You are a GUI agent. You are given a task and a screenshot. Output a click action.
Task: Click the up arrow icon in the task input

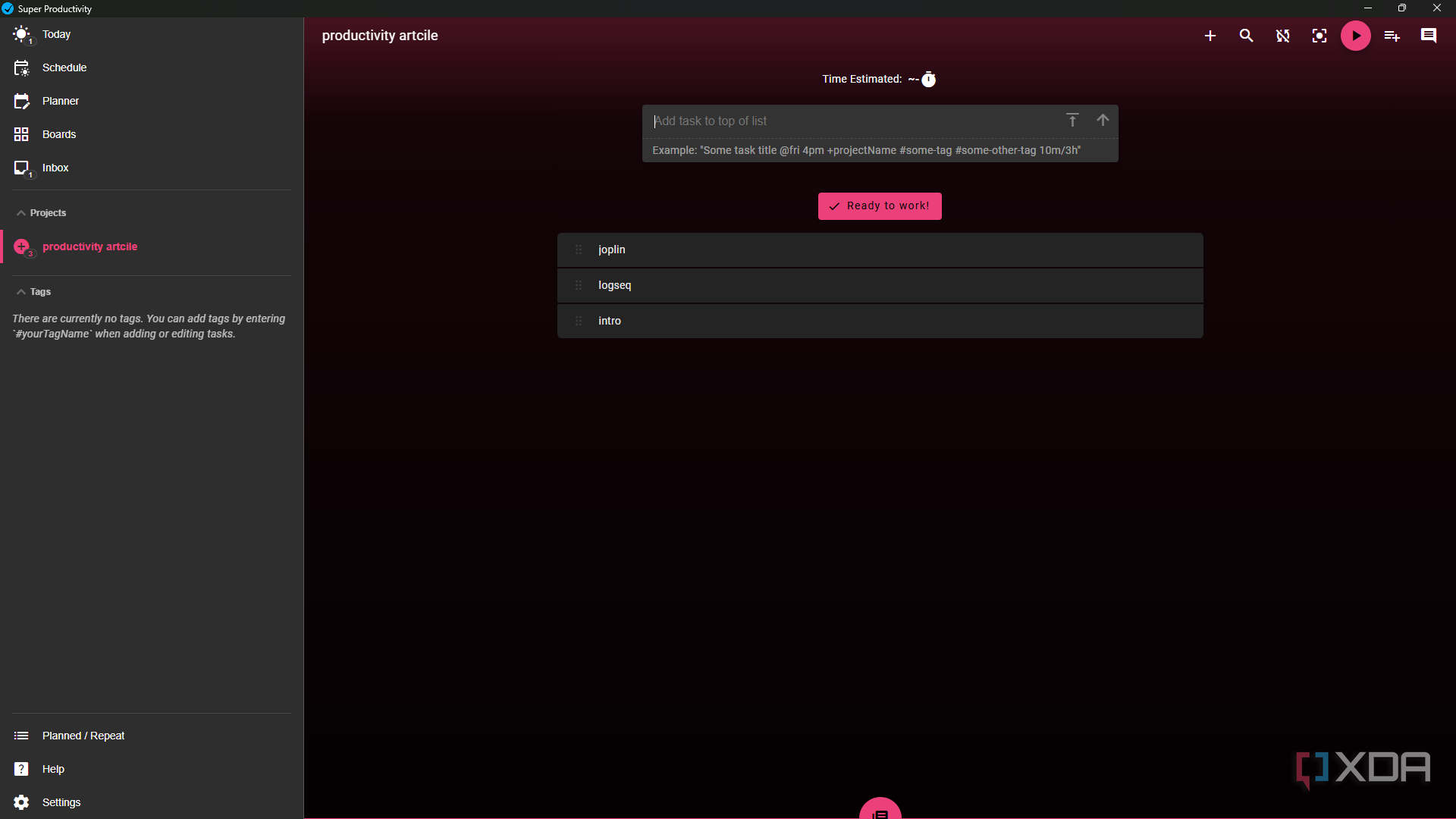pos(1103,121)
